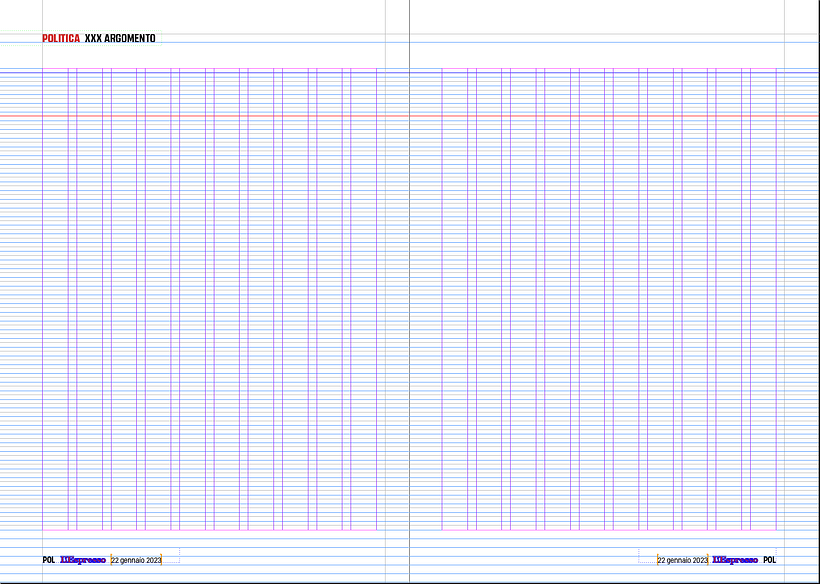
Task: Click empty dotted frame right of left date
Action: (171, 555)
